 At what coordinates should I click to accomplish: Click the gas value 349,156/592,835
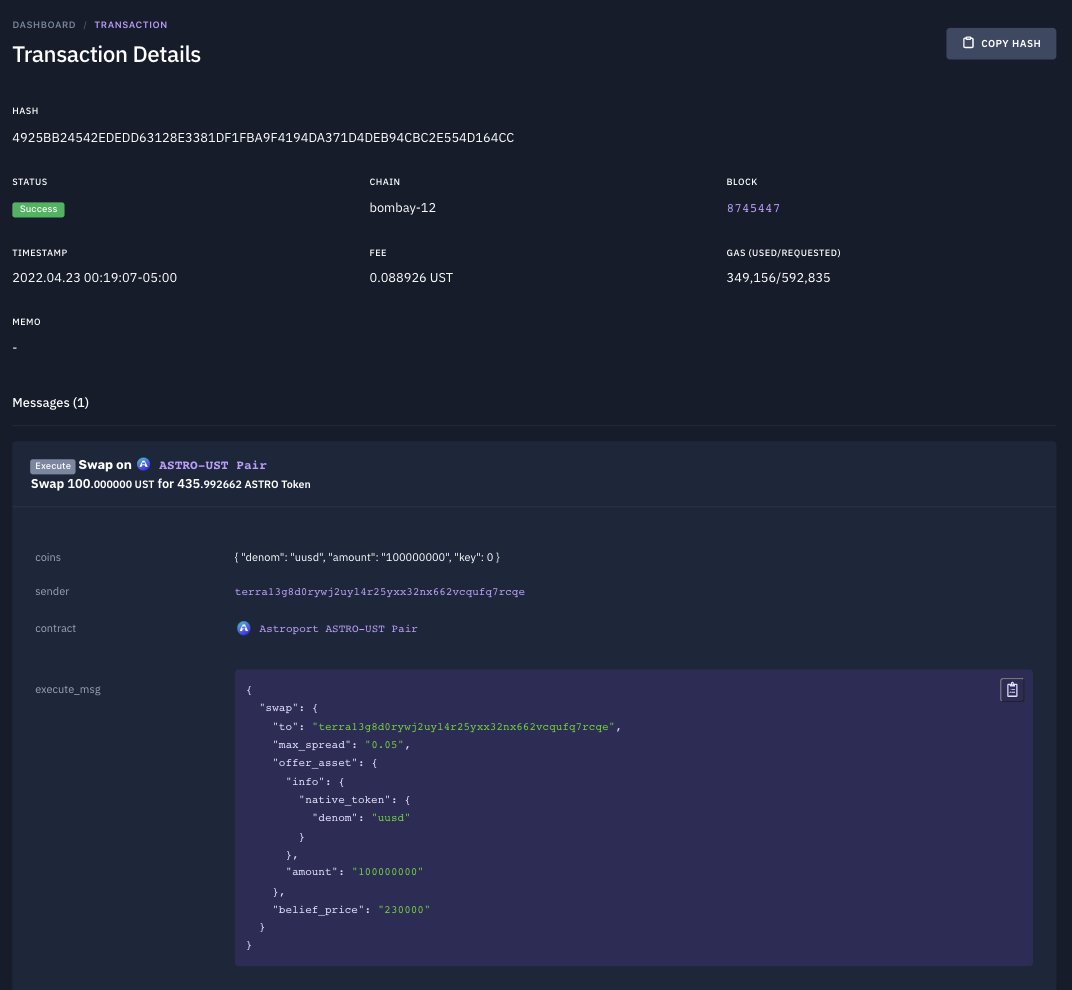pos(778,278)
